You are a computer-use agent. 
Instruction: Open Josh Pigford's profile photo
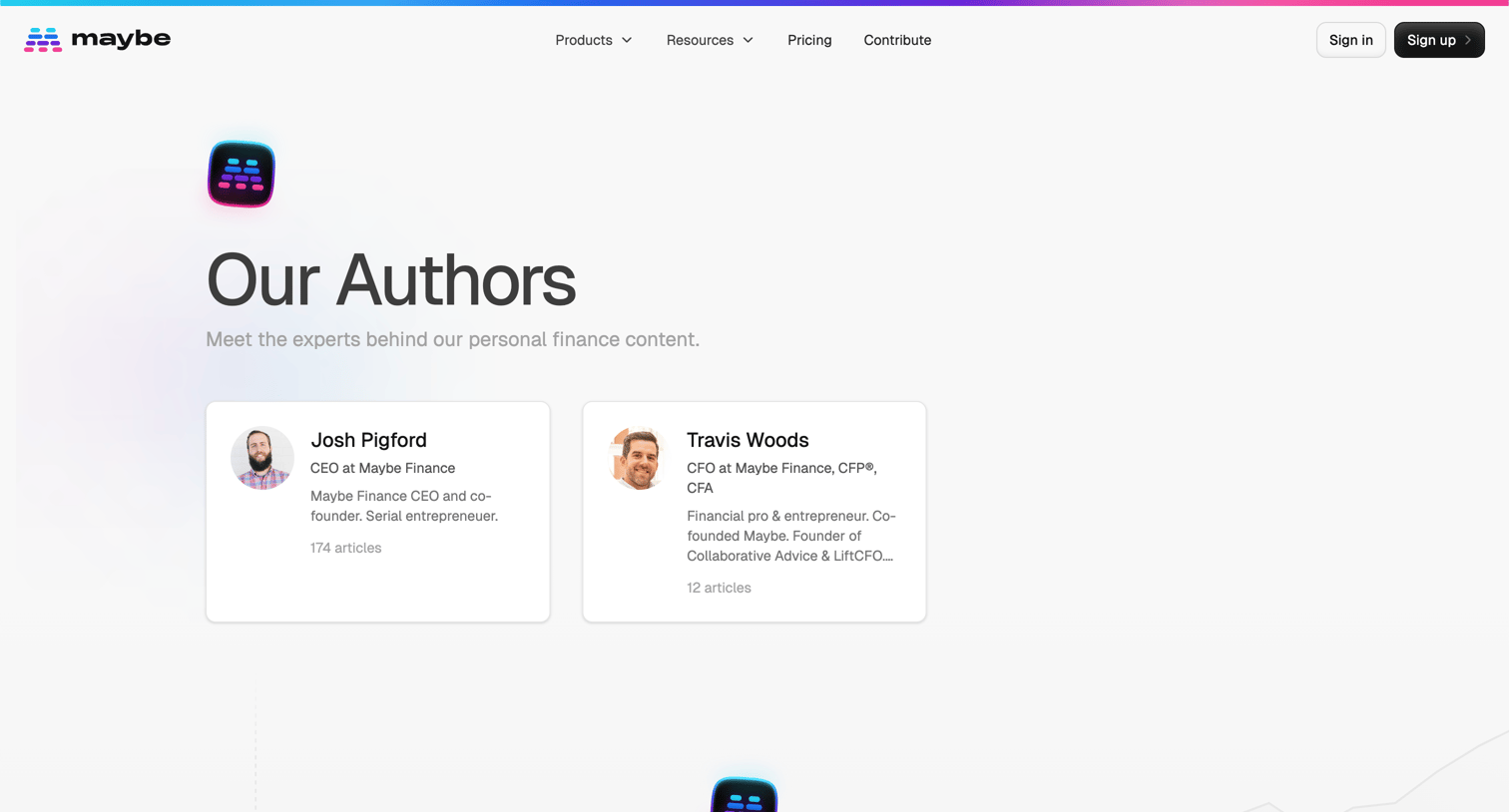262,458
